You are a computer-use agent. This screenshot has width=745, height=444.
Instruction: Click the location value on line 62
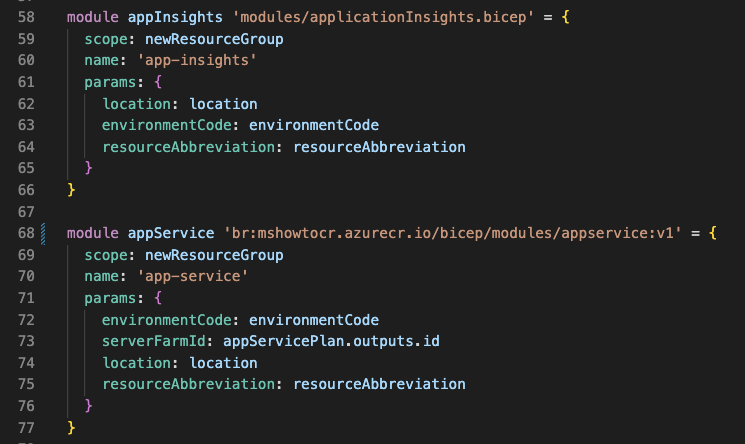tap(223, 104)
